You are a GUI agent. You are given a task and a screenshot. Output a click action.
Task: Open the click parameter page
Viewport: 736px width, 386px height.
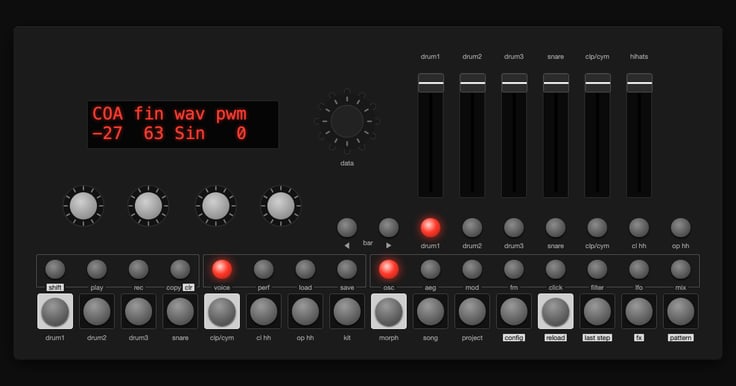(x=556, y=270)
